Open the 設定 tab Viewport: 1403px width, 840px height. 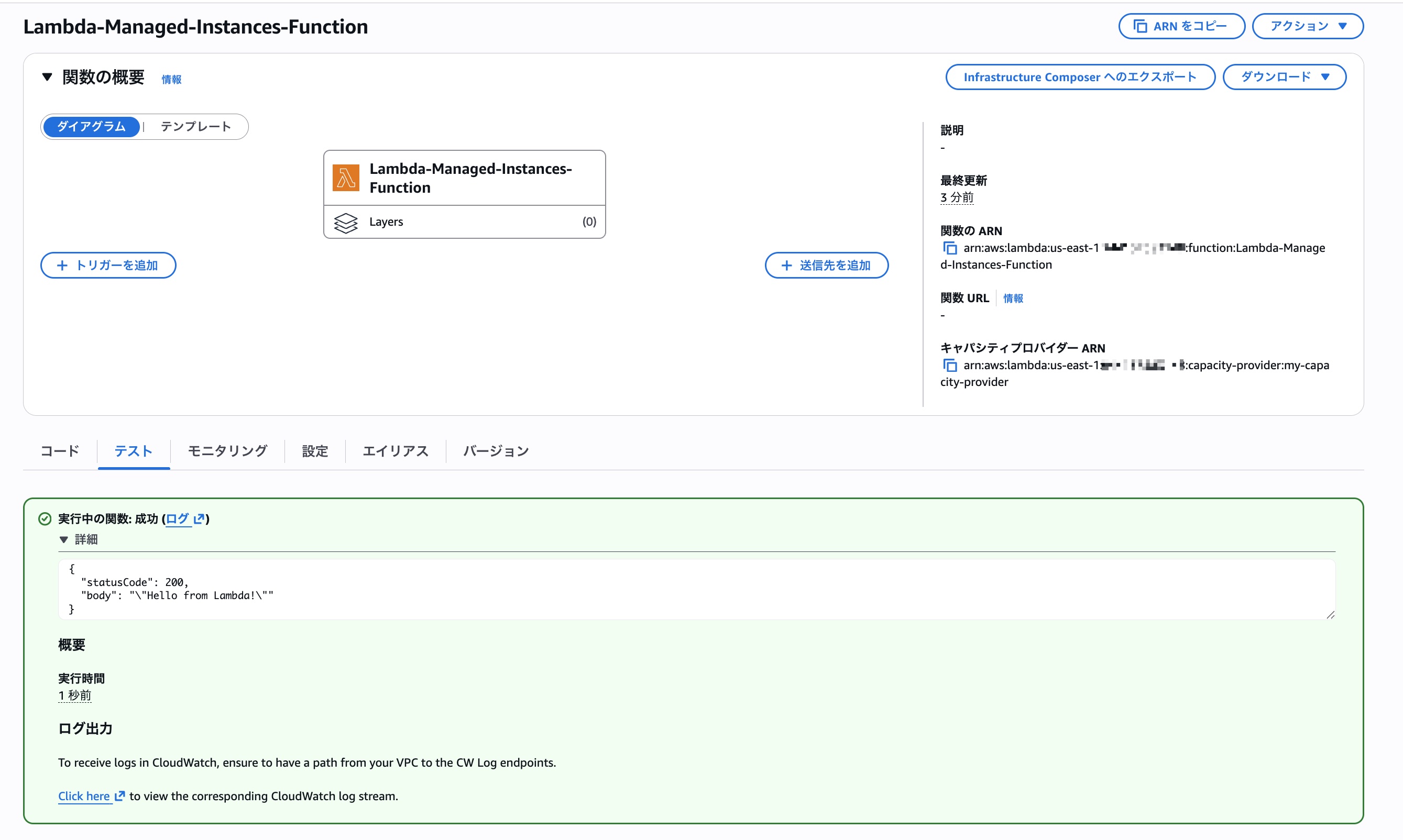tap(315, 450)
